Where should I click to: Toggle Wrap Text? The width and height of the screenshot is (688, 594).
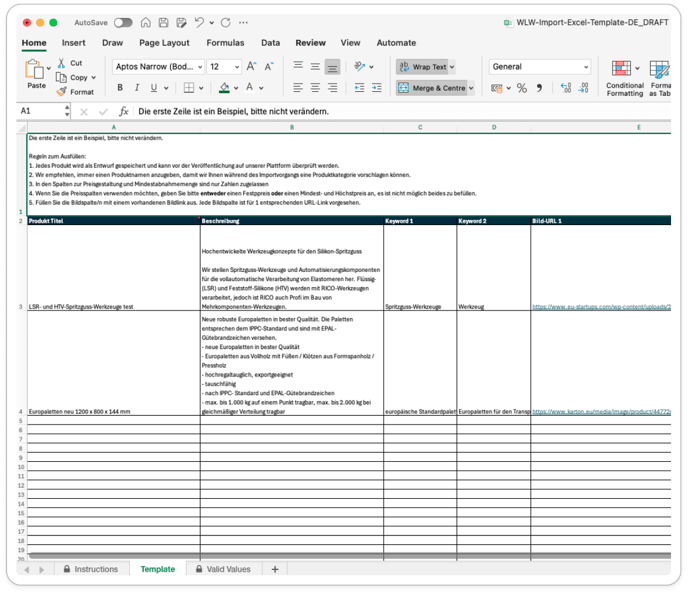coord(423,67)
